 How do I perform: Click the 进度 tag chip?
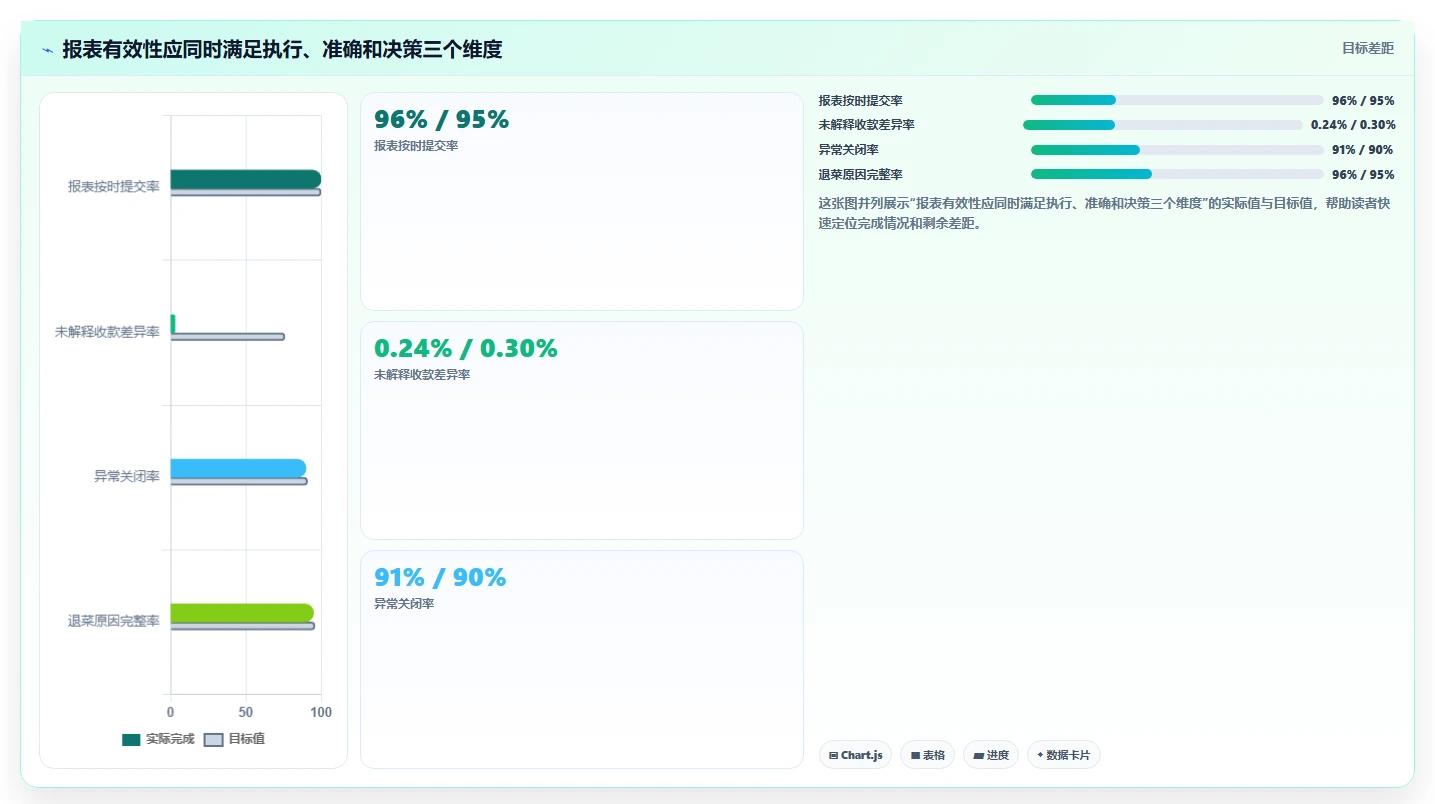pos(991,755)
